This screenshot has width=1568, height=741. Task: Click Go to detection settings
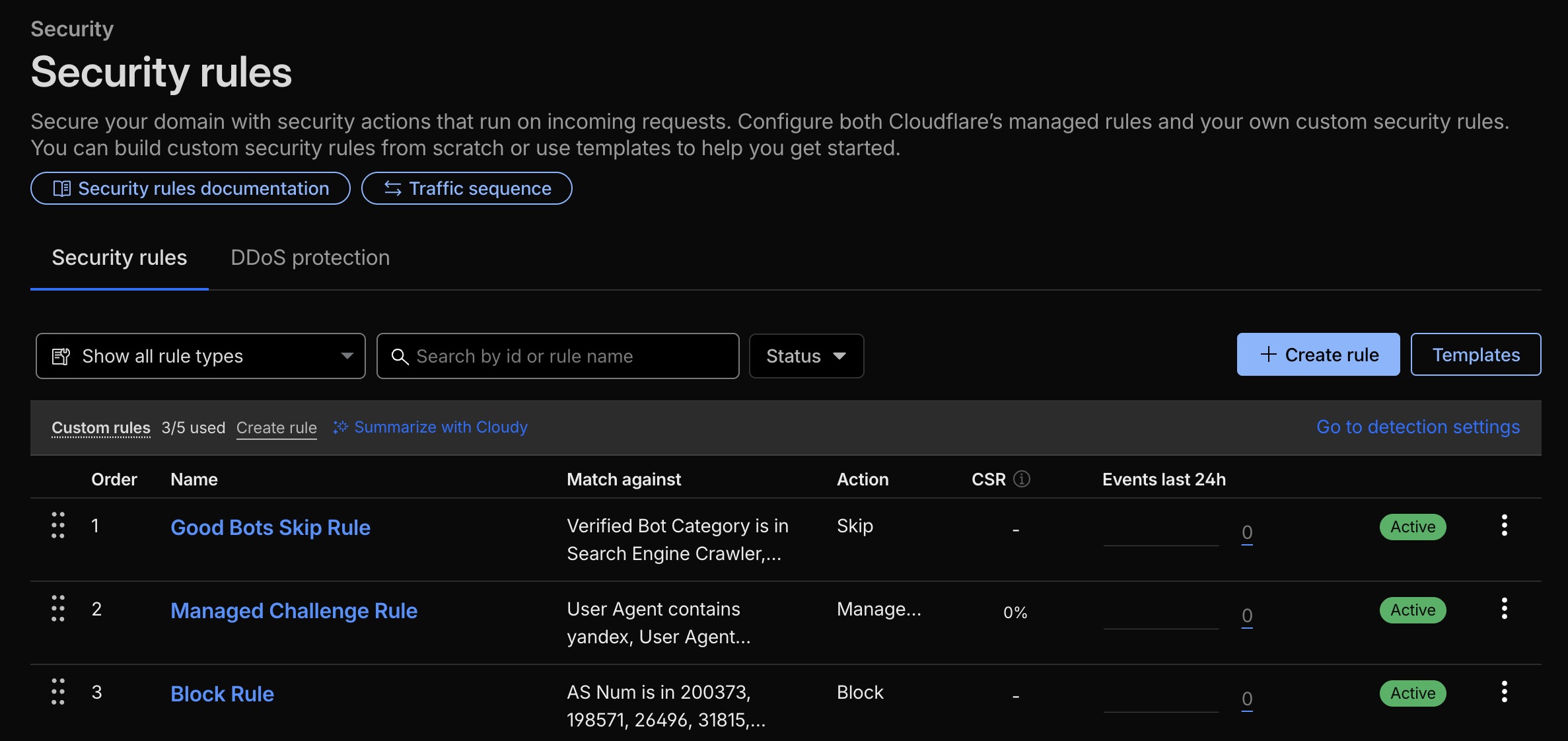coord(1418,427)
